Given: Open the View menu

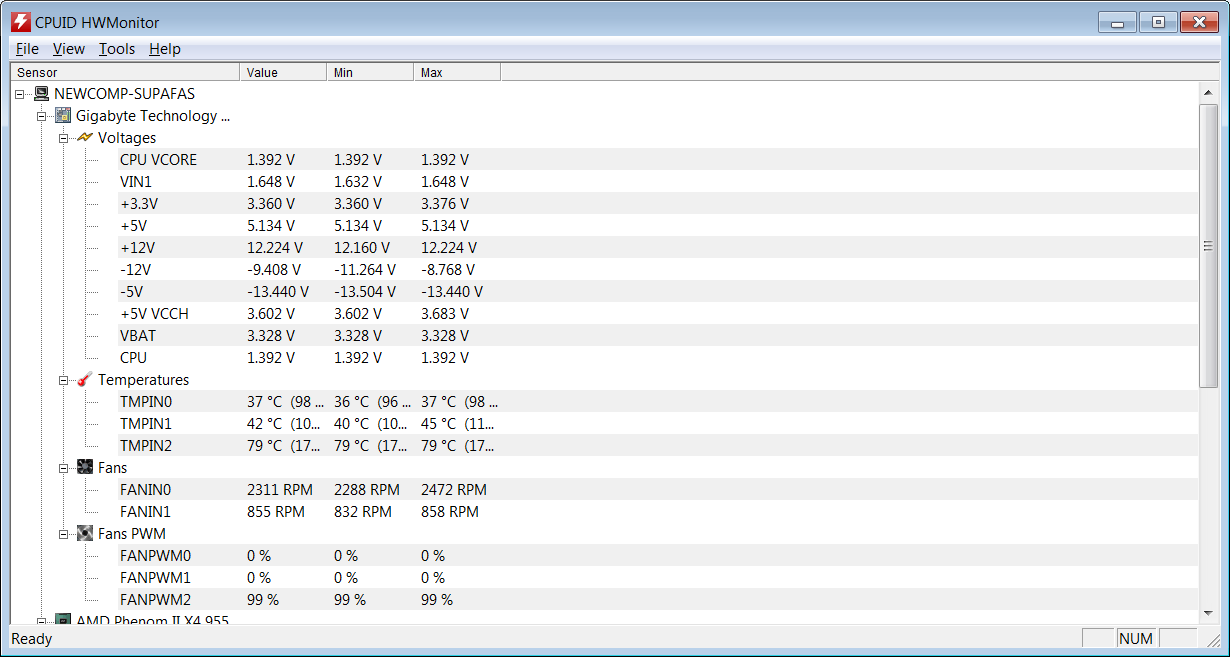Looking at the screenshot, I should [x=69, y=49].
